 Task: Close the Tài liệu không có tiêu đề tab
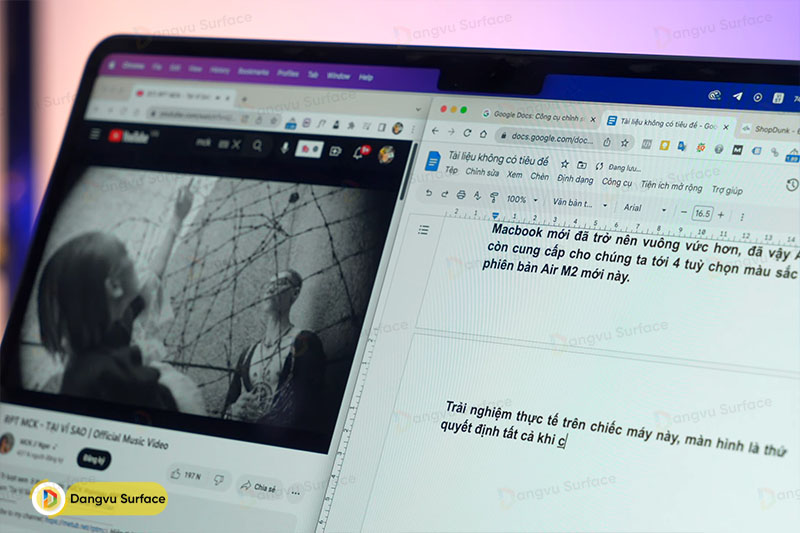pos(726,127)
